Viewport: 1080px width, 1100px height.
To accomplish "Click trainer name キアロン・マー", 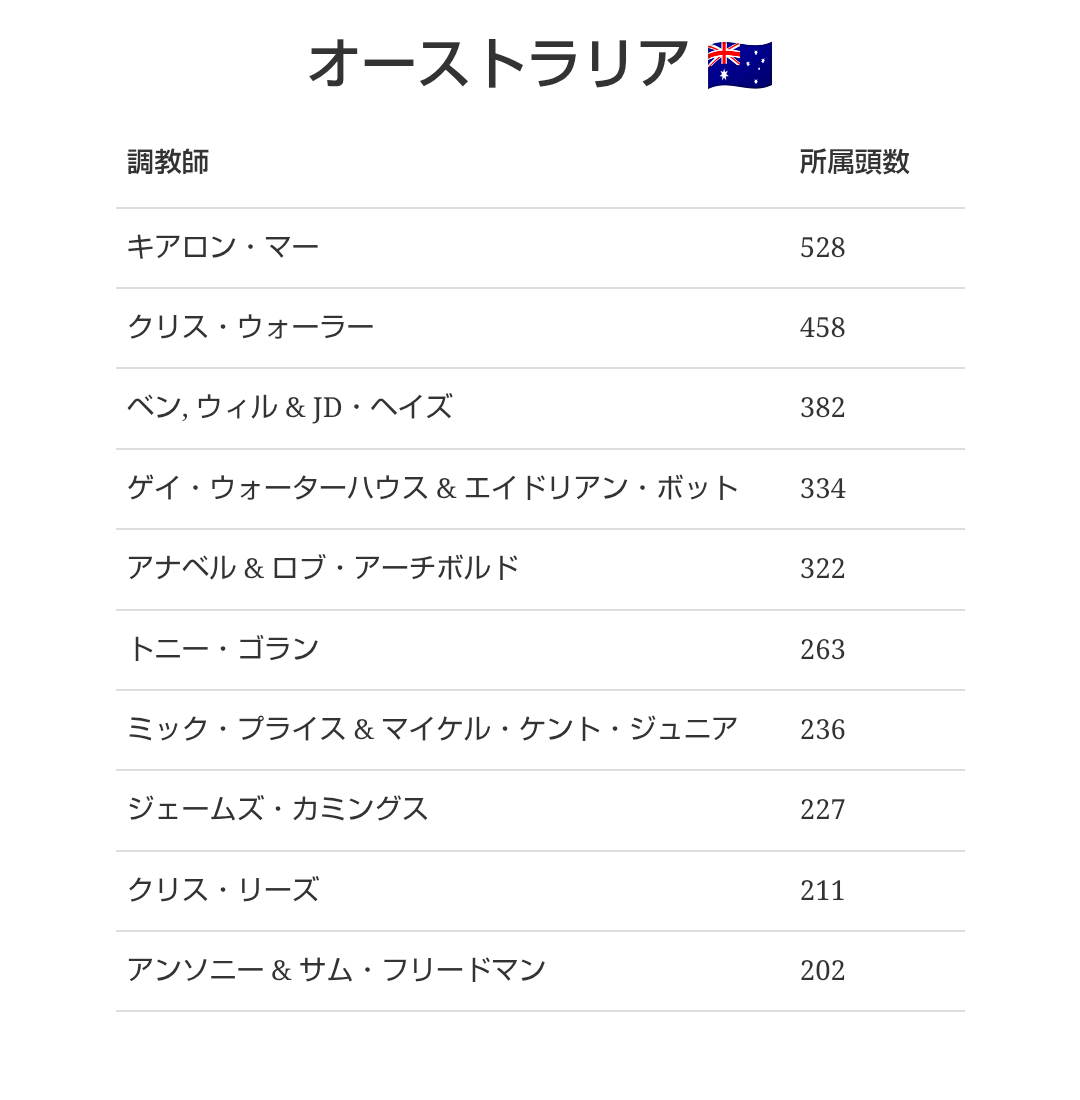I will click(x=223, y=247).
